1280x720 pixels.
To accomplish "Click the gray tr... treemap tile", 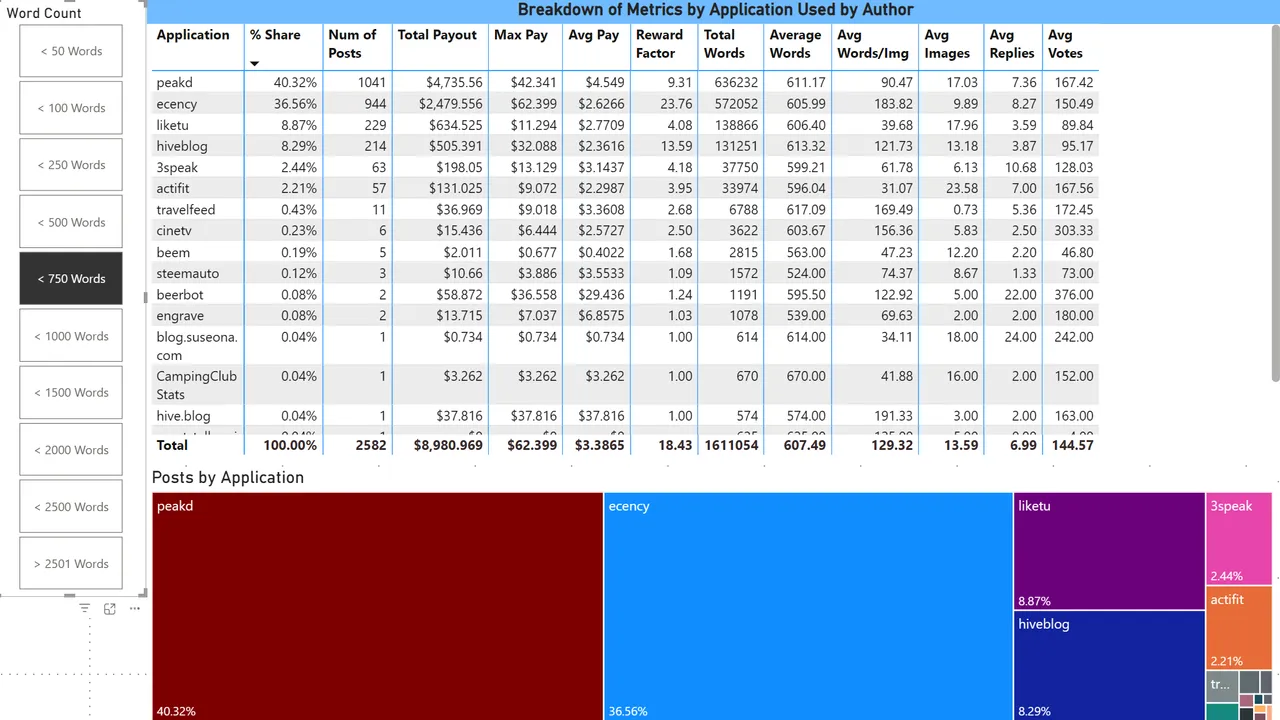I will pos(1222,686).
